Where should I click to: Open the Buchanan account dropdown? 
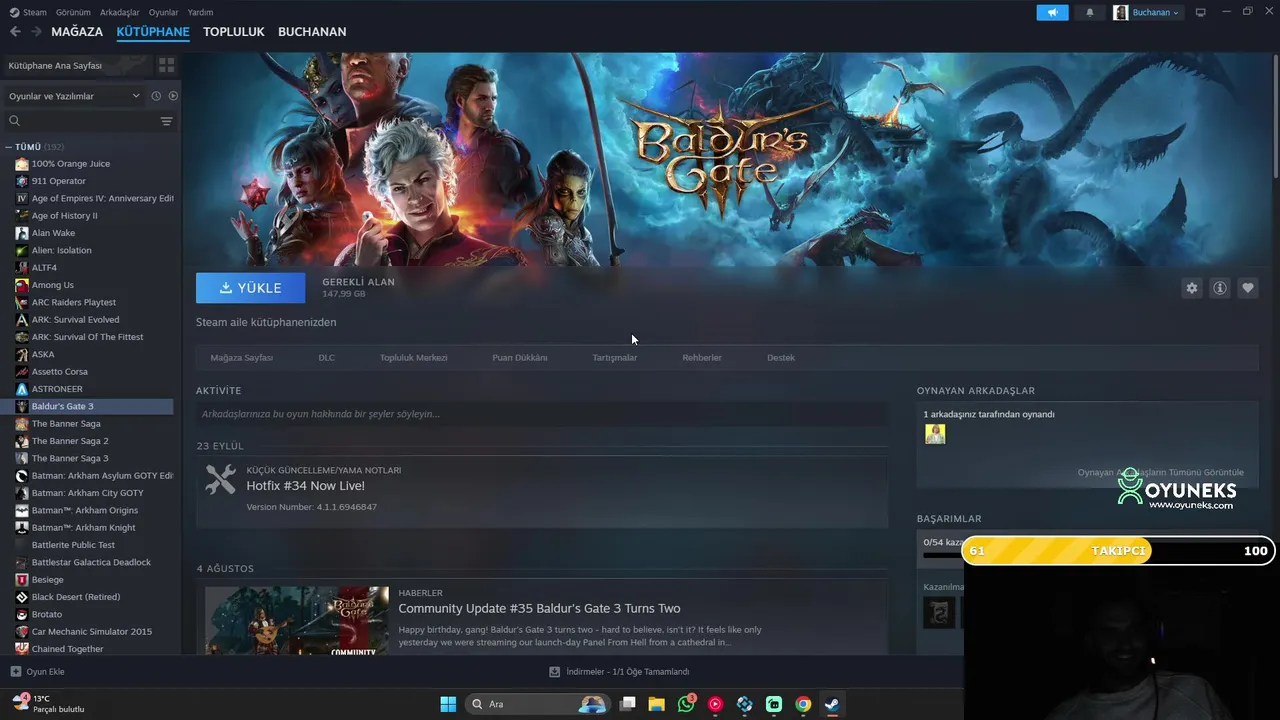click(x=1146, y=12)
